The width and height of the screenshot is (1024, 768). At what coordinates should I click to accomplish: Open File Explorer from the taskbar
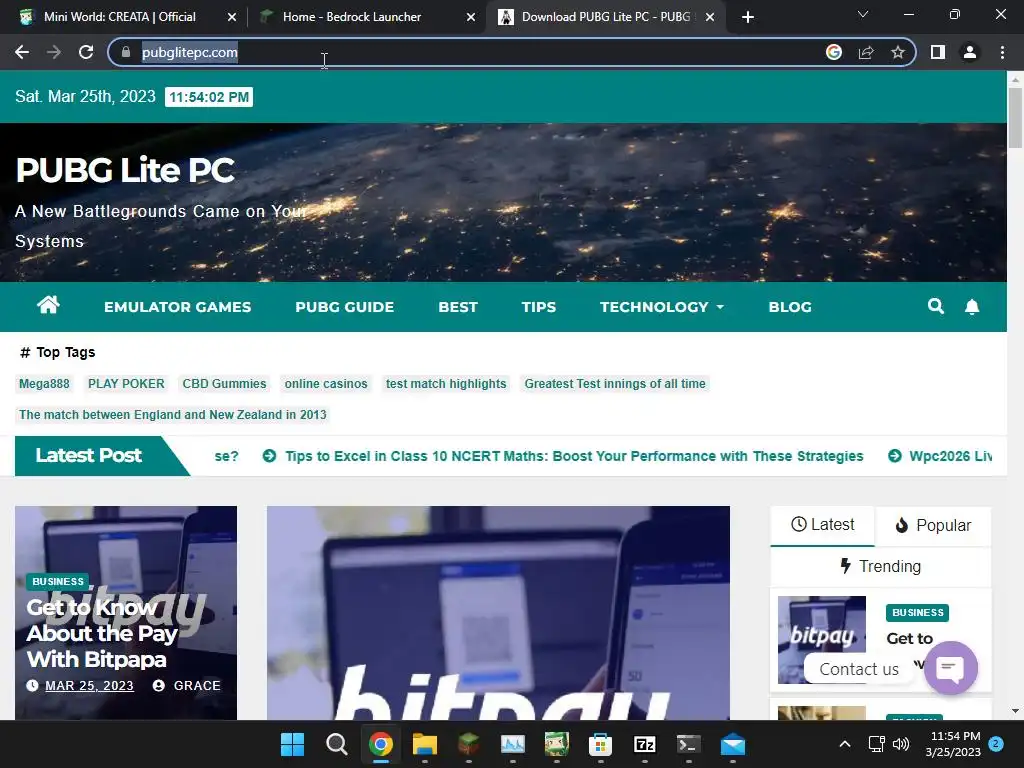pos(424,744)
